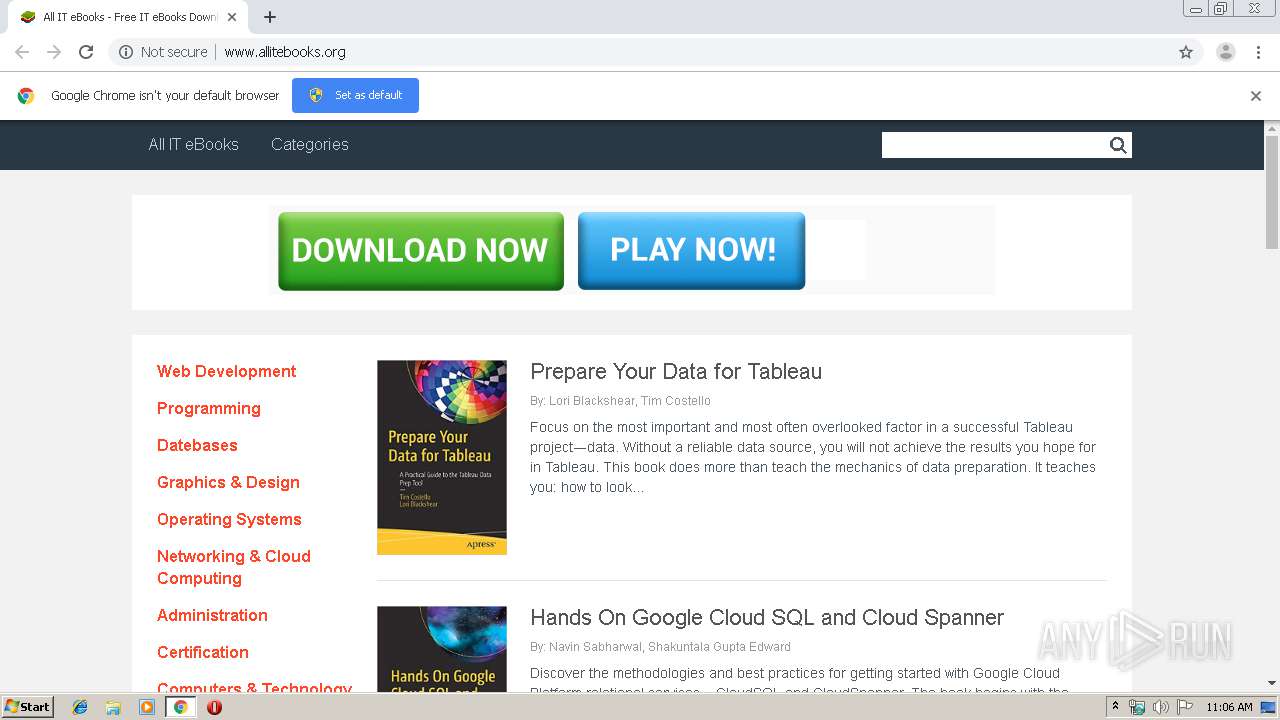
Task: Open the Prepare Your Data for Tableau cover
Action: tap(442, 457)
